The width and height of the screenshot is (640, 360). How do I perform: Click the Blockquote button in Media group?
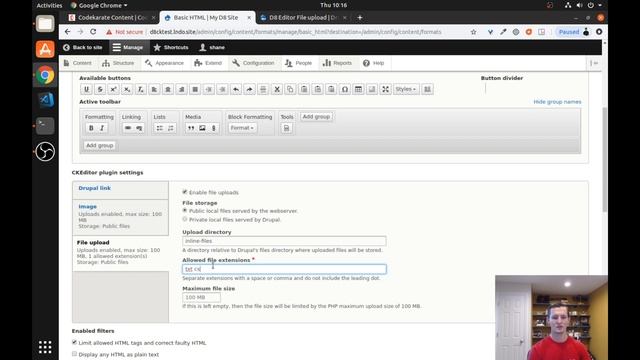click(191, 128)
